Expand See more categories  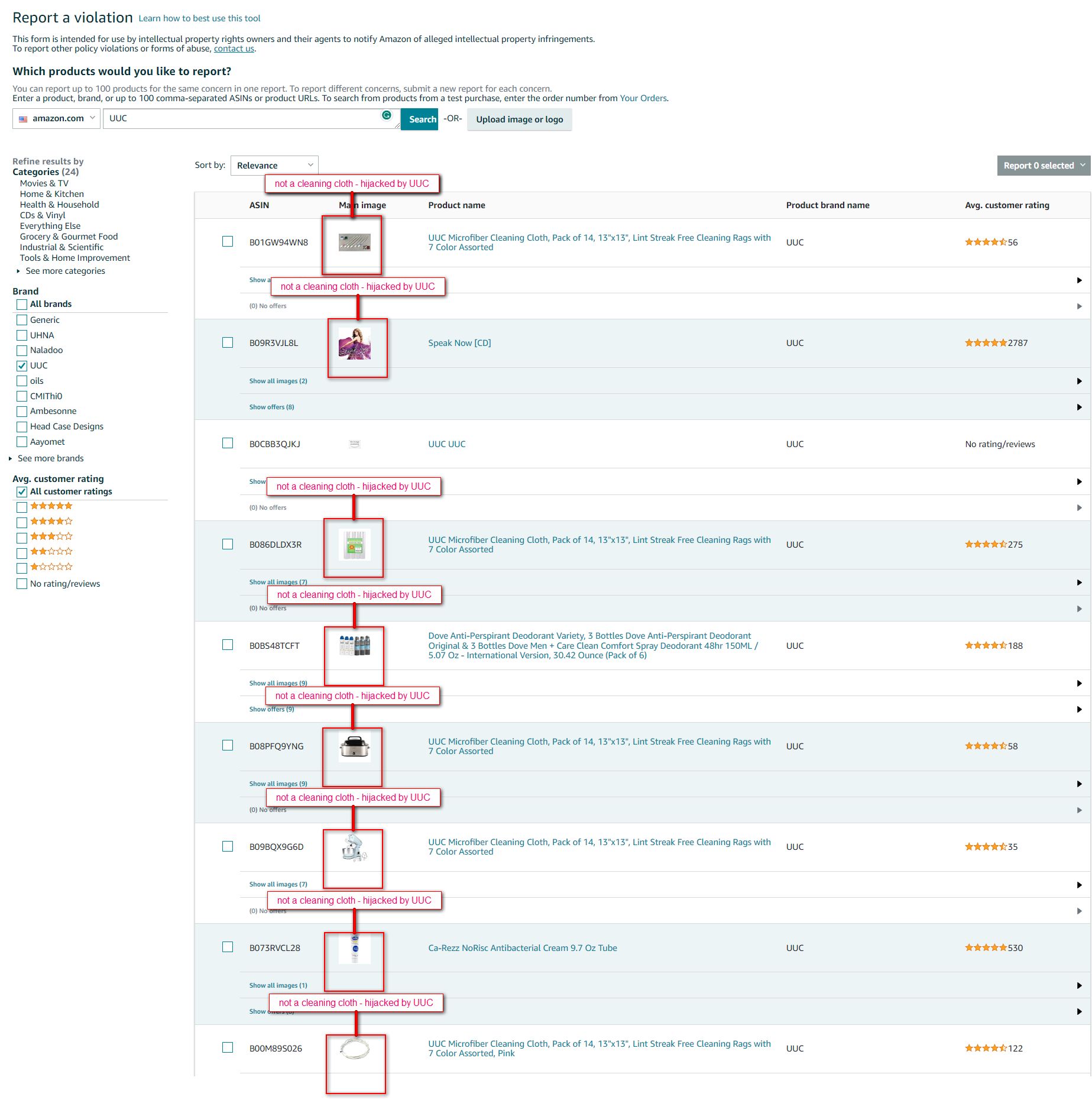point(65,271)
